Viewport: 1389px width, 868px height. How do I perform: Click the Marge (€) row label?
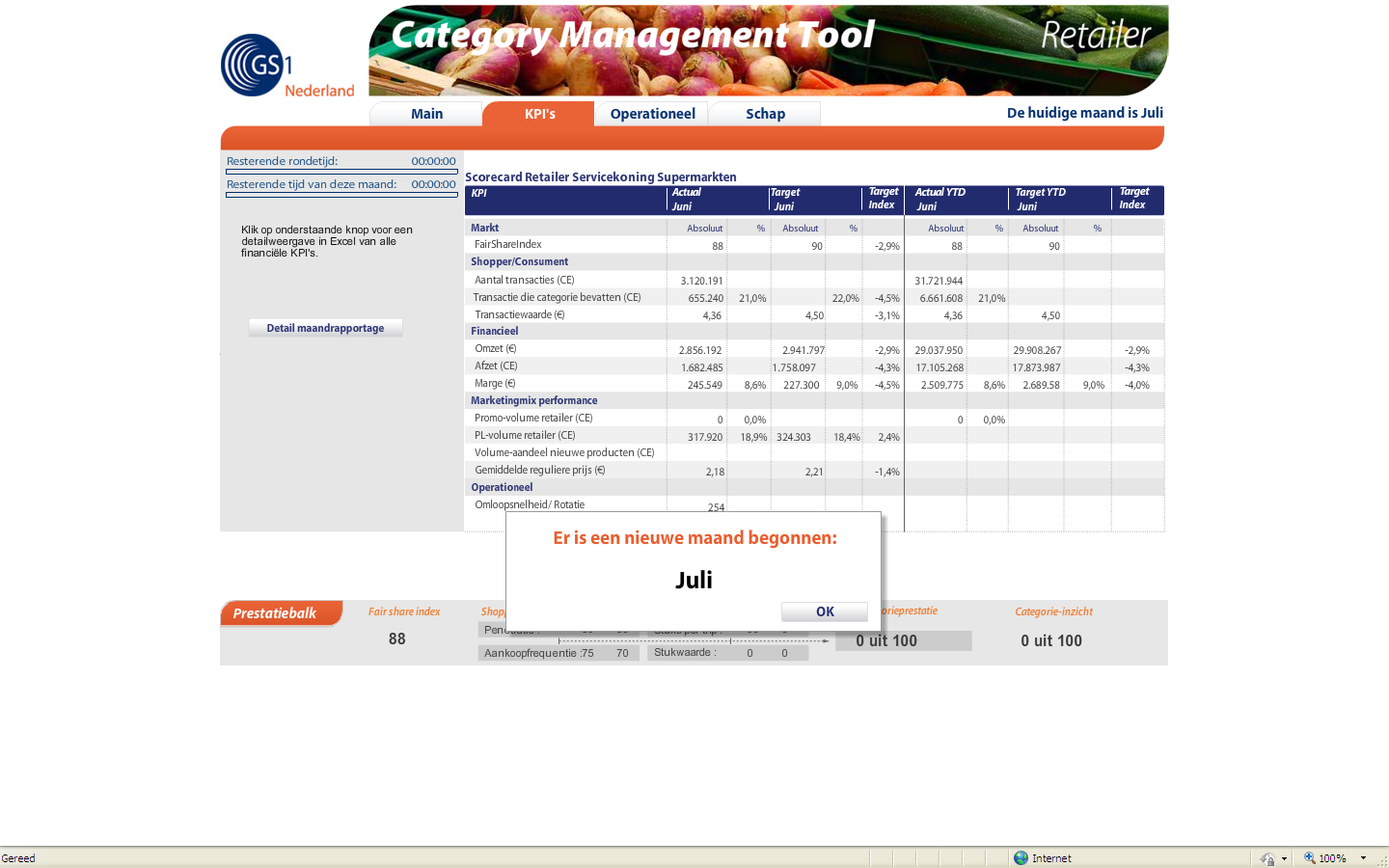point(495,384)
